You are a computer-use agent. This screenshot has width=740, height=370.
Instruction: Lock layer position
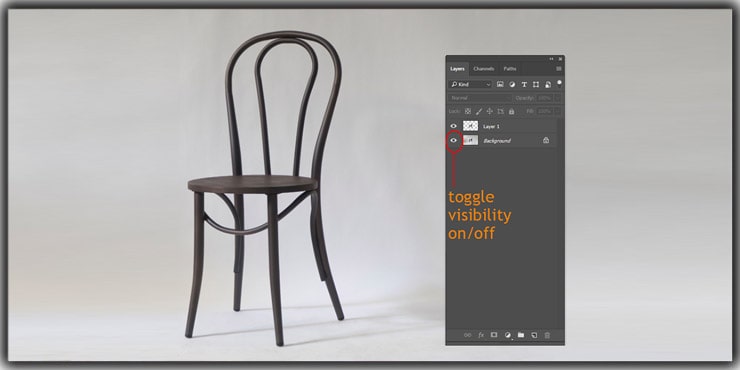[x=489, y=111]
